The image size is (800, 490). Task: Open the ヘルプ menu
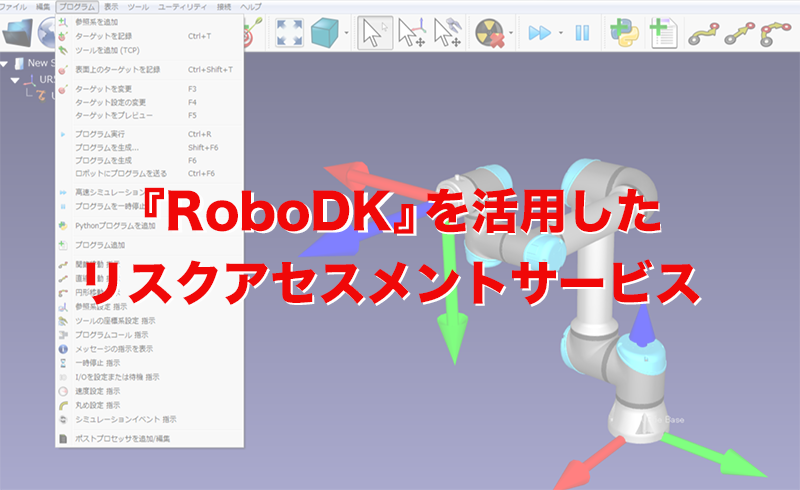click(x=251, y=7)
